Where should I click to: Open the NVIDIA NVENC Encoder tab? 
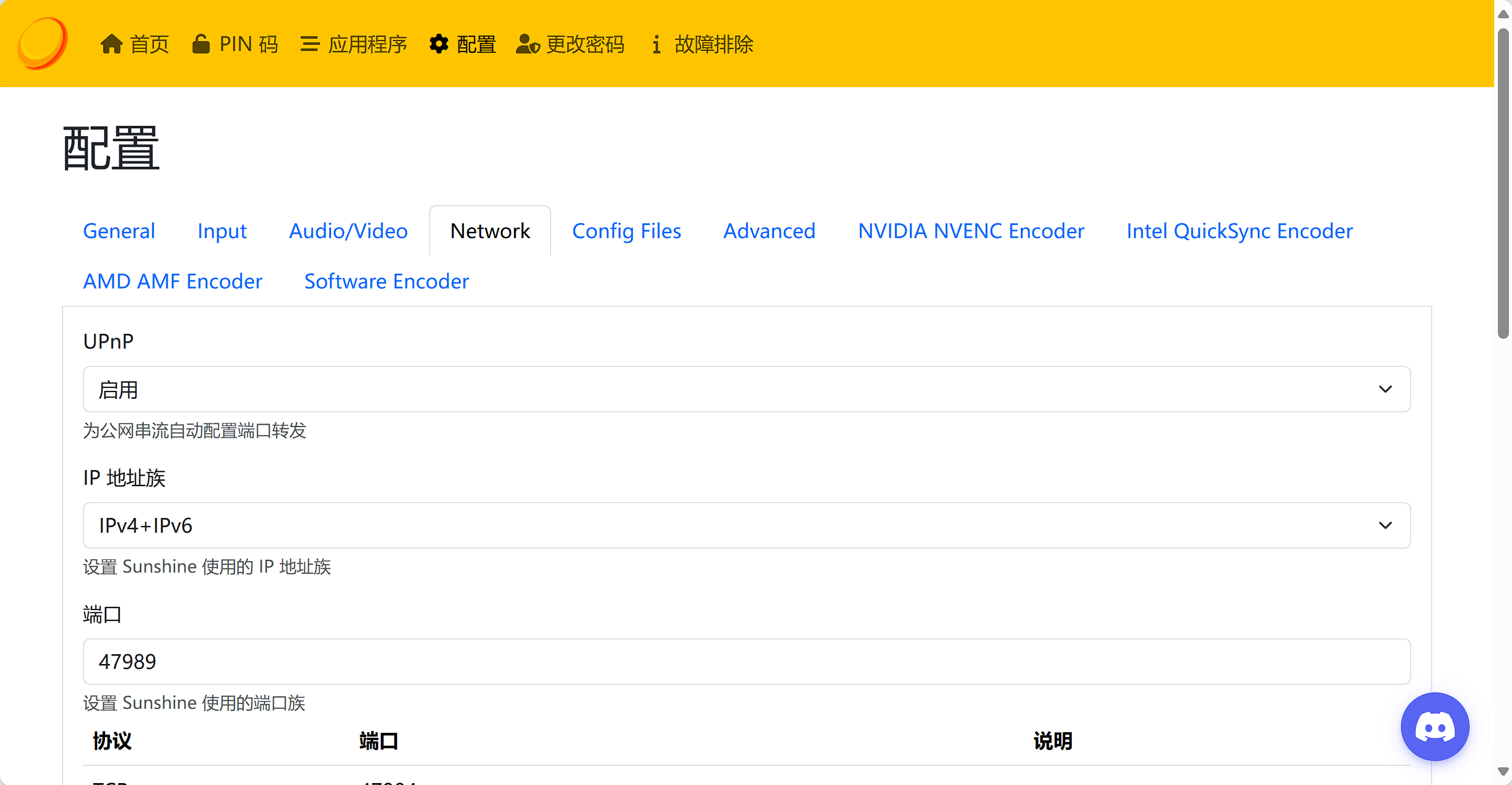tap(971, 231)
